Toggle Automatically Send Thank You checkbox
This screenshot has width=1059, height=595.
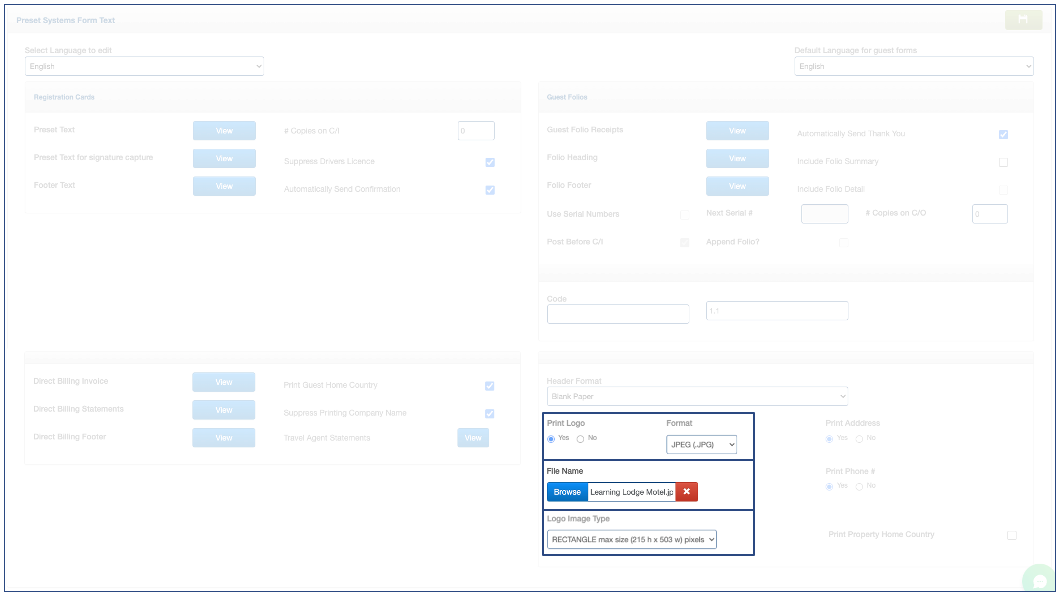pos(1003,134)
